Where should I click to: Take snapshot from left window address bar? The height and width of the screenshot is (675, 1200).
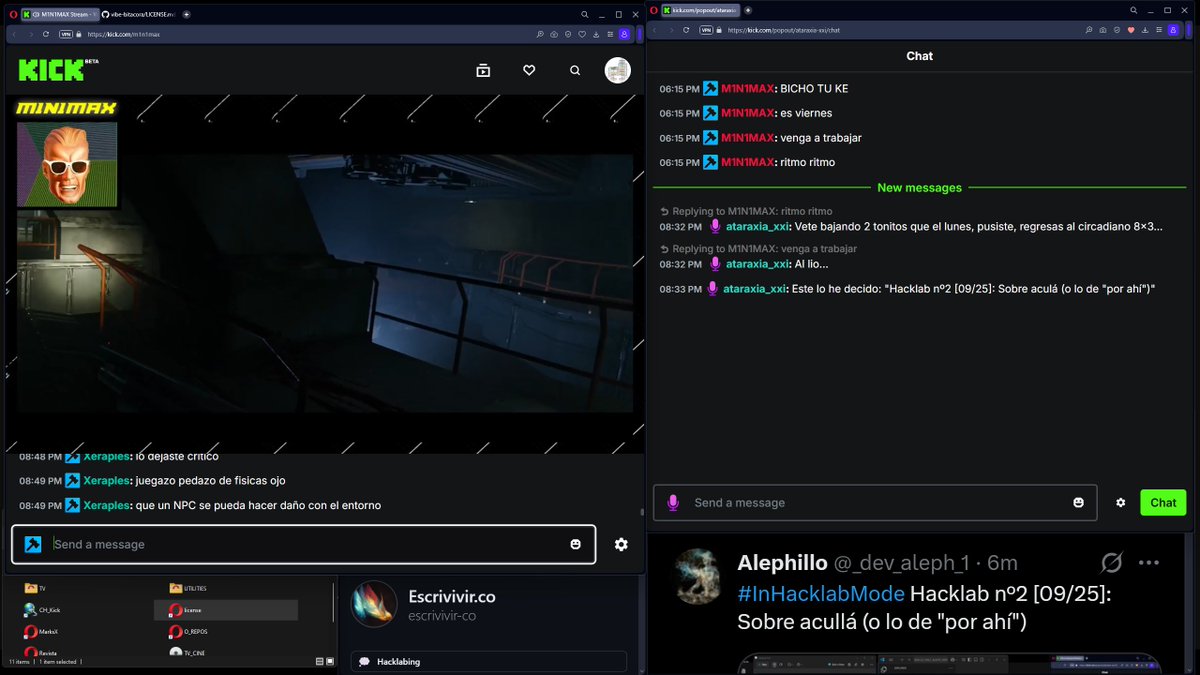click(x=554, y=34)
